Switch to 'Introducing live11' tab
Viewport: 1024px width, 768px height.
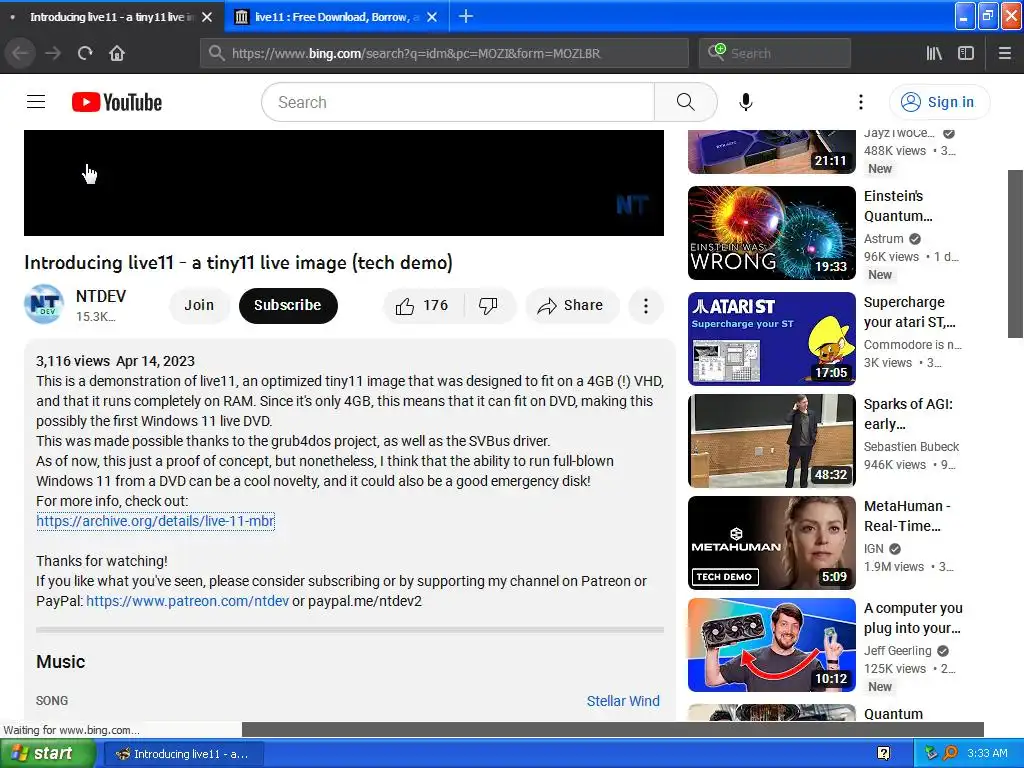(x=112, y=17)
